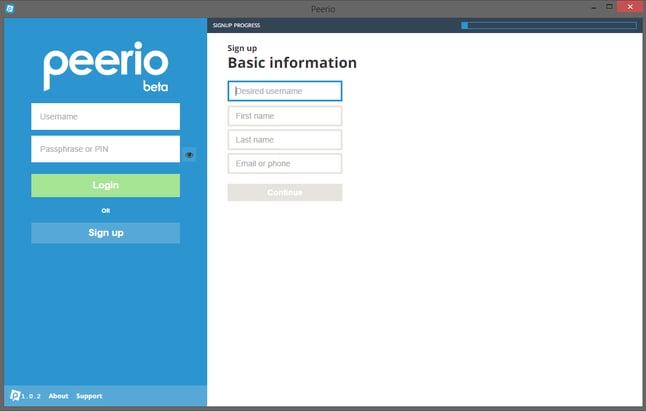Toggle passphrase visibility eye icon

(x=189, y=155)
